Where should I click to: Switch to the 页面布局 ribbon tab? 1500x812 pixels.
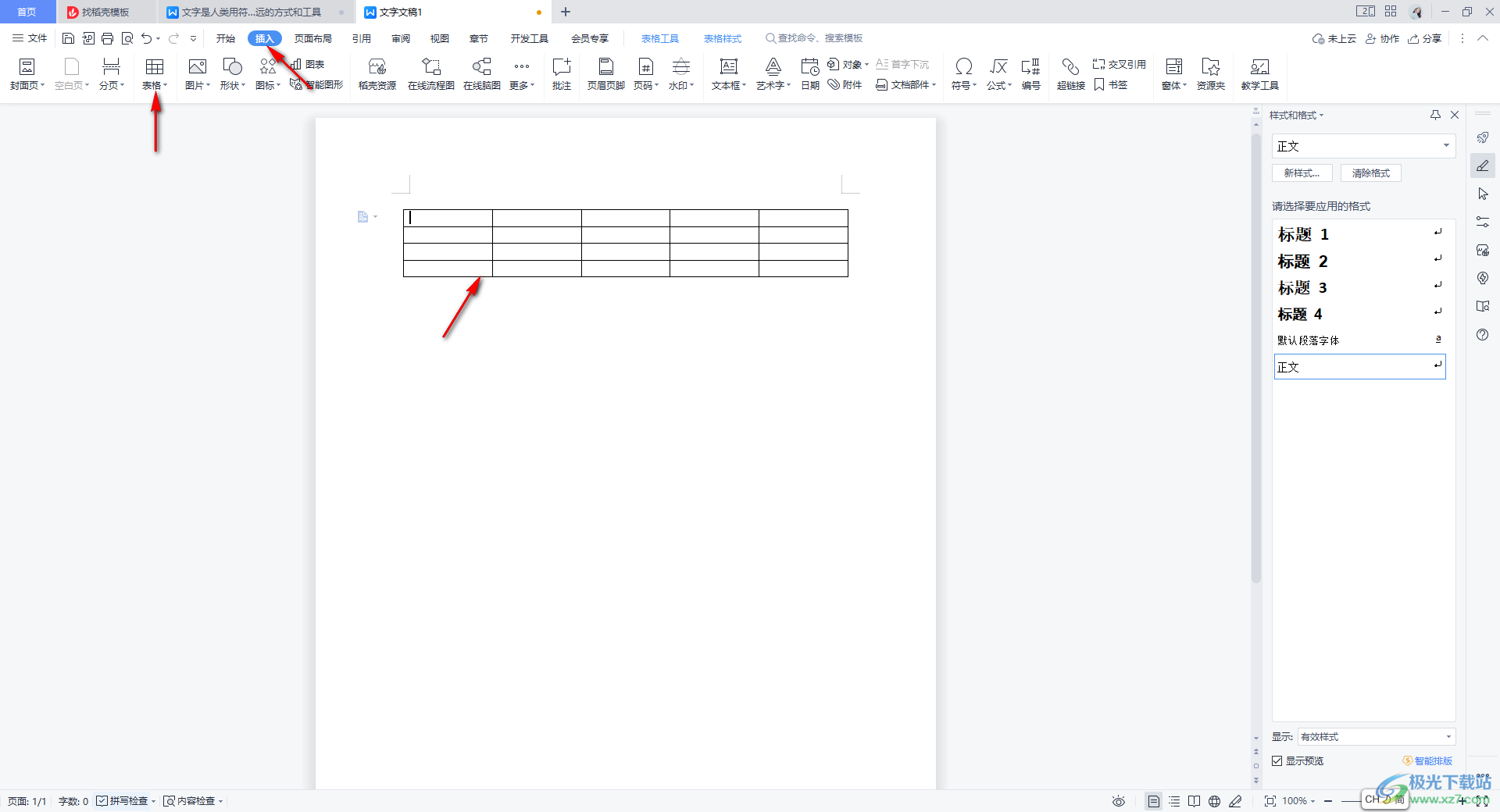313,38
